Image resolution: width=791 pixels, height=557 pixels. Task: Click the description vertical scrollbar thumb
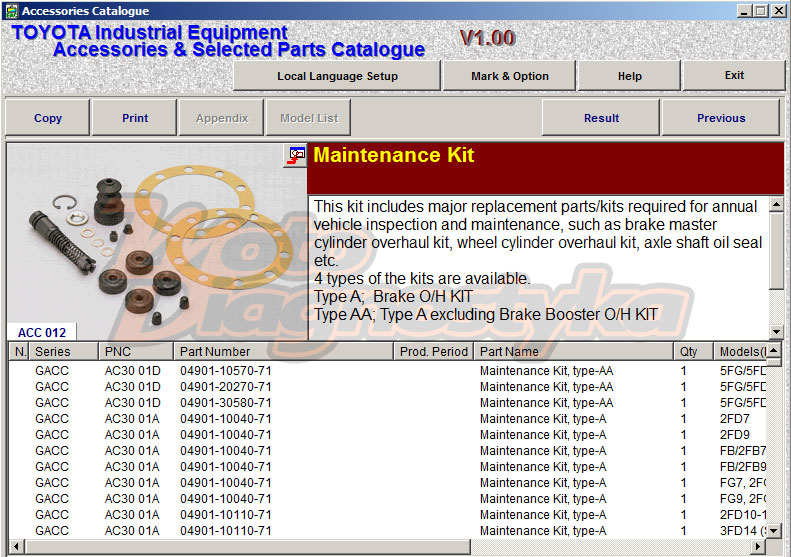pyautogui.click(x=776, y=251)
